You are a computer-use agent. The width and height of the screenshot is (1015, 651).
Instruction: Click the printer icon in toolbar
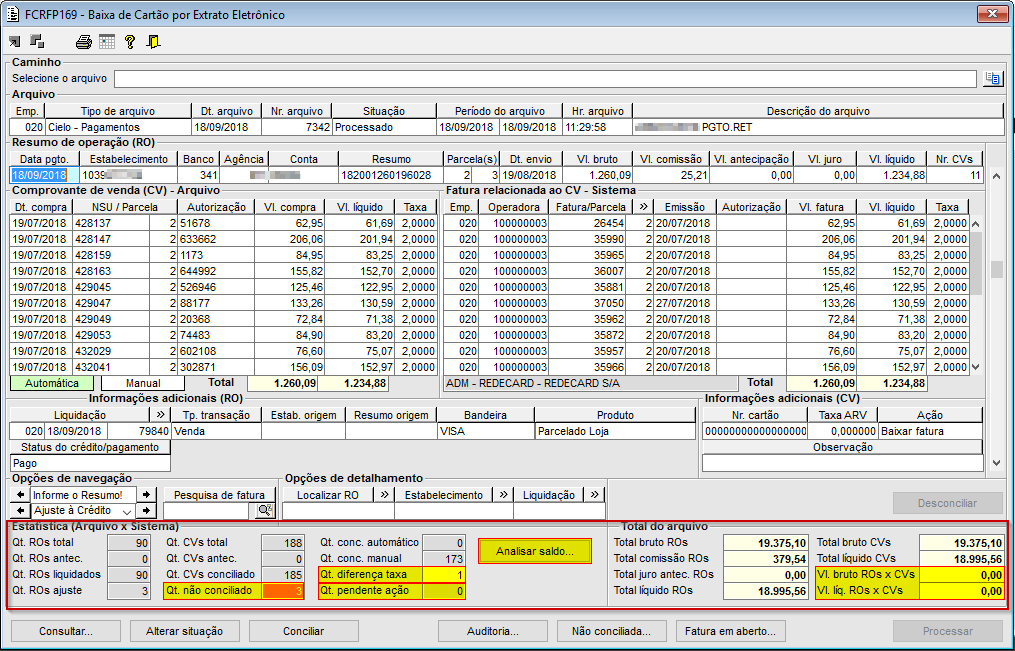tap(84, 42)
